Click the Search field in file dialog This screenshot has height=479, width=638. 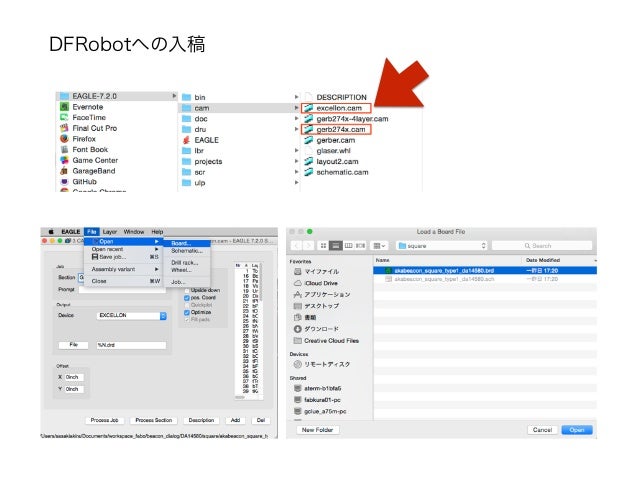[542, 246]
